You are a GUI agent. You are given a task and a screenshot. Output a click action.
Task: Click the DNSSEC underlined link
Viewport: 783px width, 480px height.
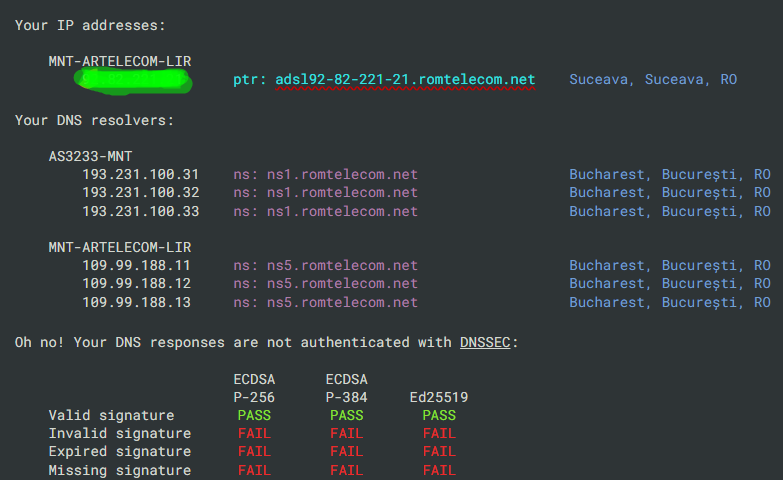click(x=485, y=342)
